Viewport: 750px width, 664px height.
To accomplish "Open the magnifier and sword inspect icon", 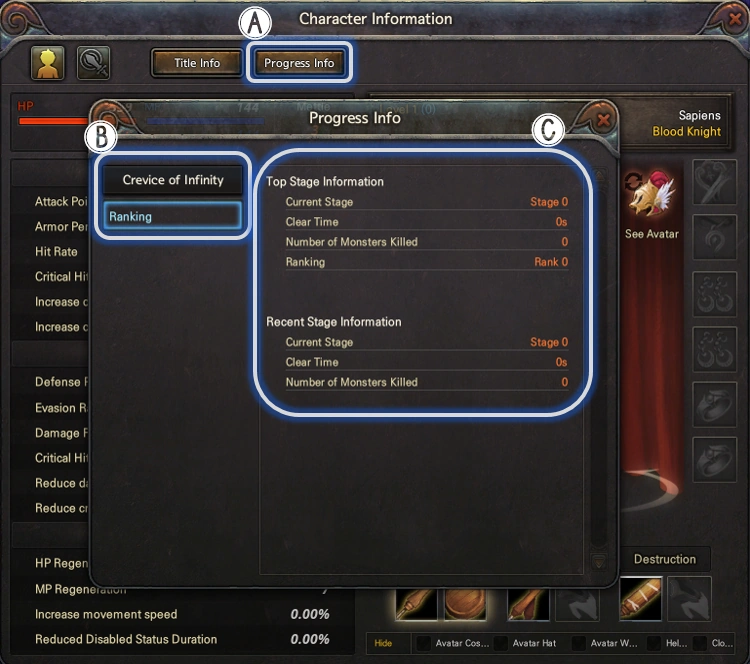I will point(93,63).
